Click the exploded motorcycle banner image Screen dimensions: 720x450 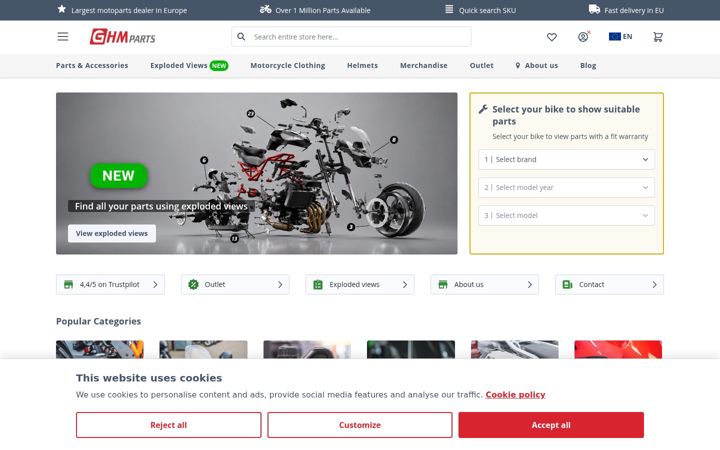(x=257, y=173)
